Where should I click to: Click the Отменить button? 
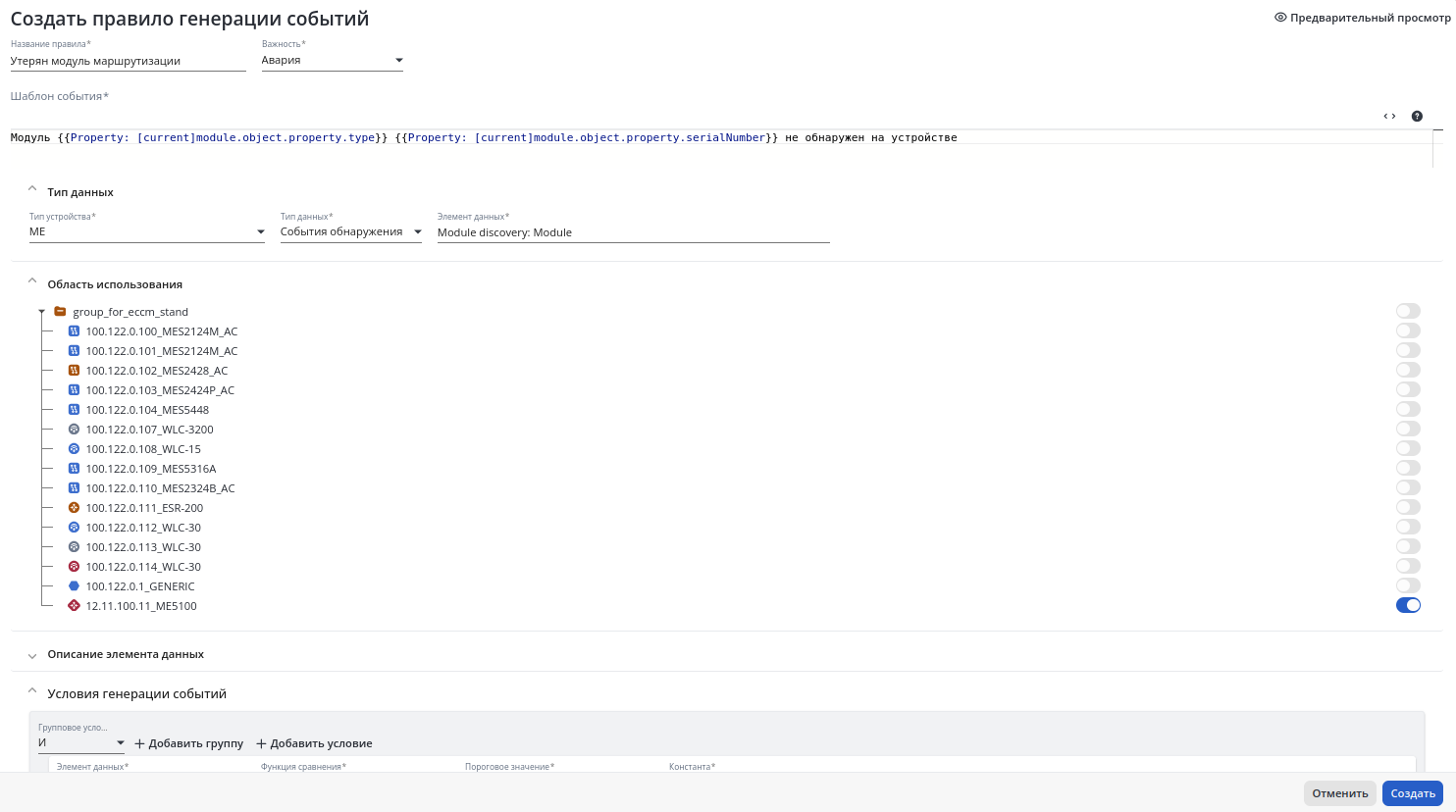pos(1340,793)
